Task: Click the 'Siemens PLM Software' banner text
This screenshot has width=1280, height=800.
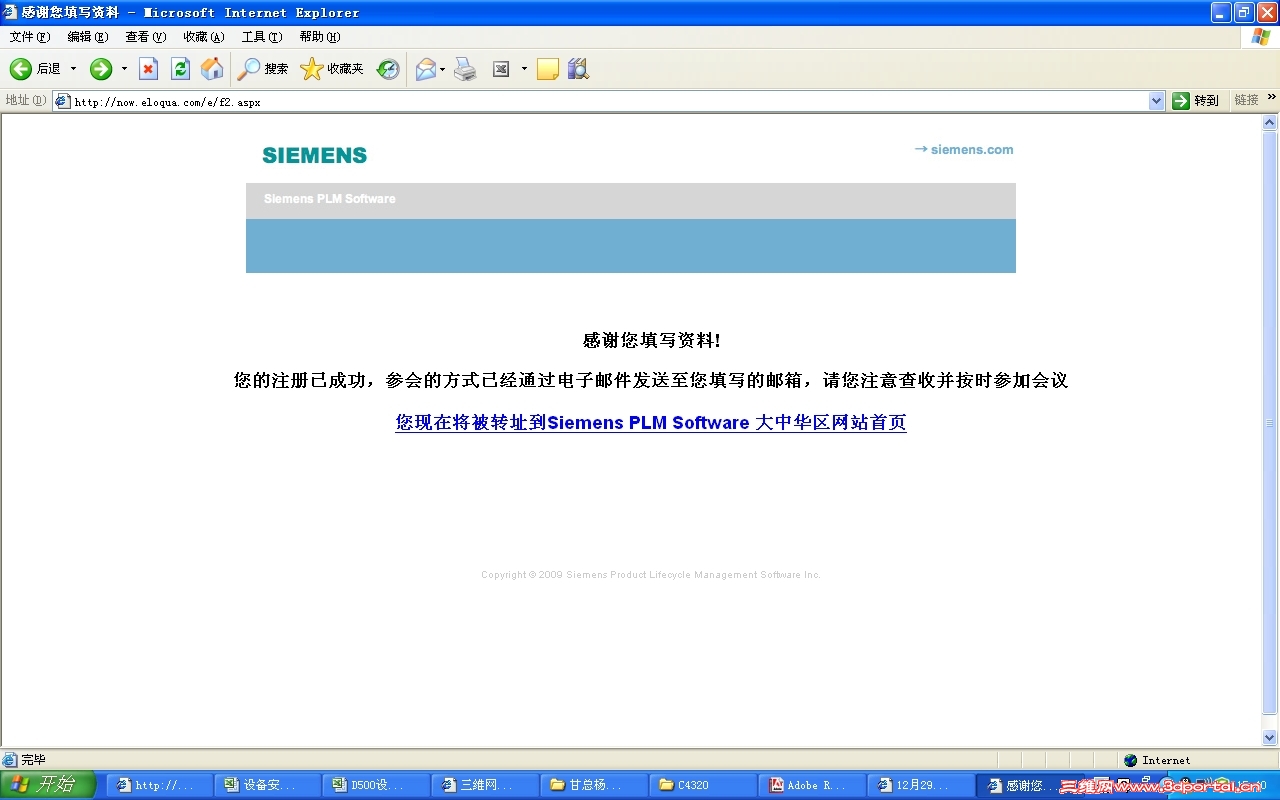Action: click(330, 199)
